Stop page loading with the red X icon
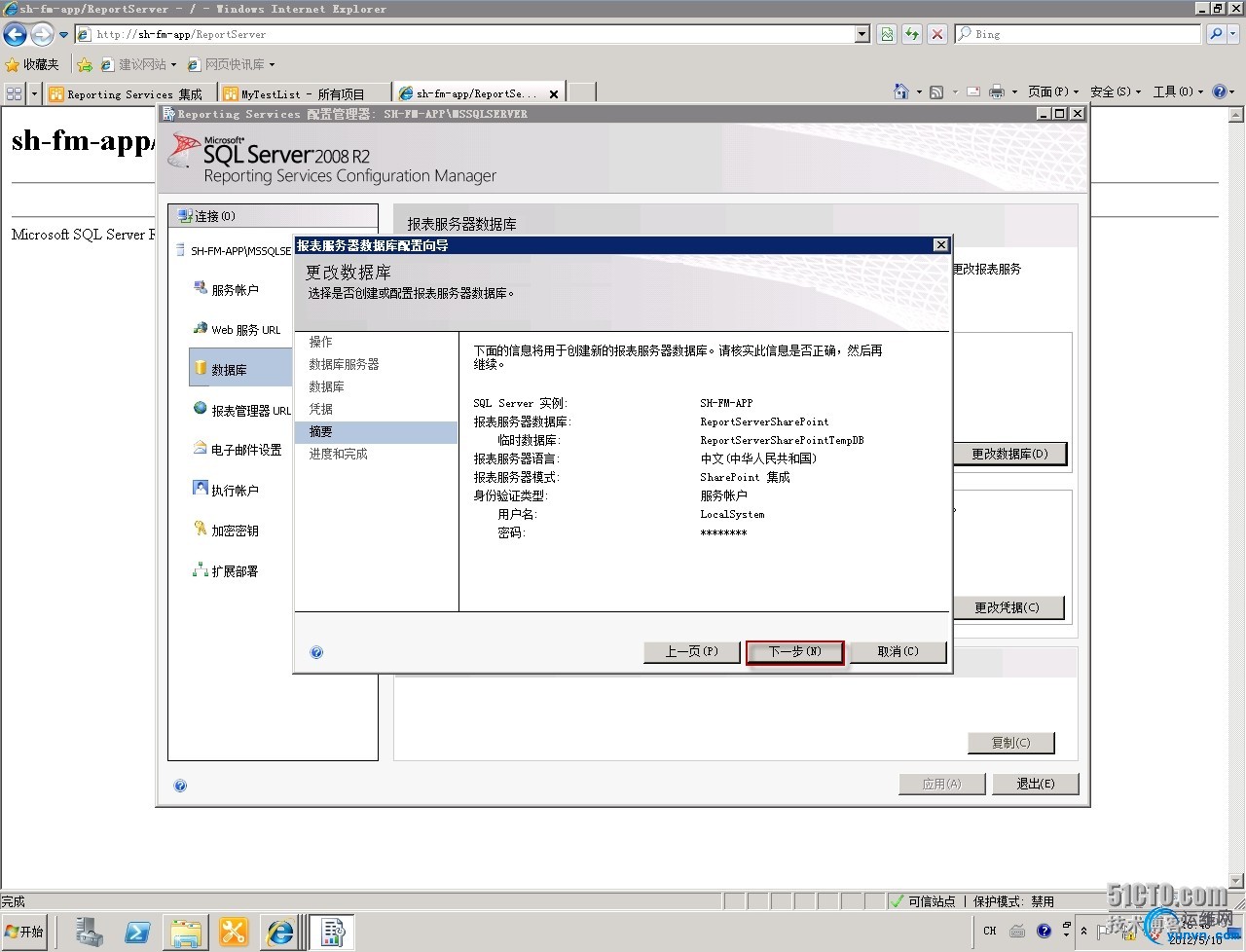 click(x=936, y=34)
